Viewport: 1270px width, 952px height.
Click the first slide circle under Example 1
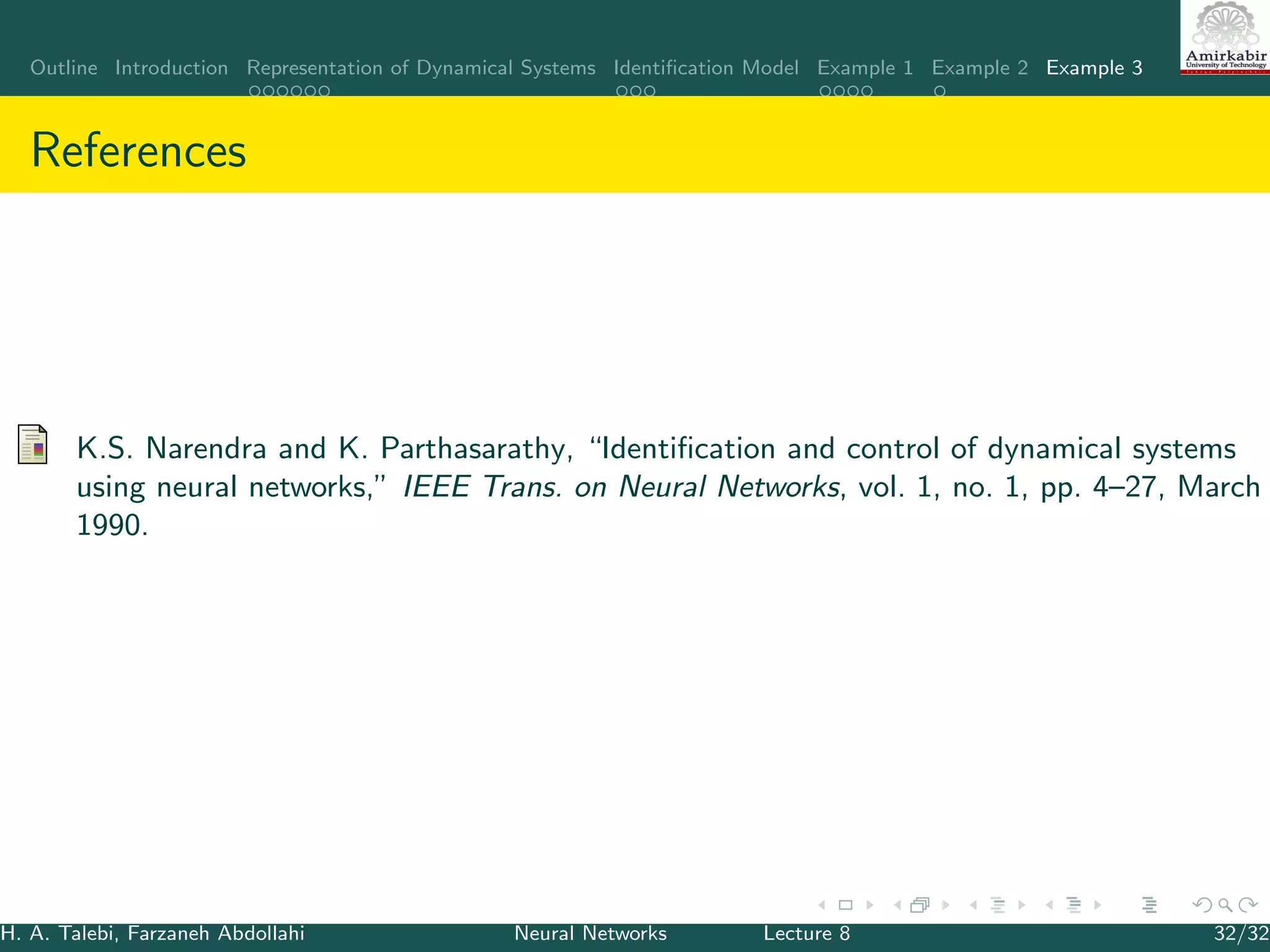[825, 91]
